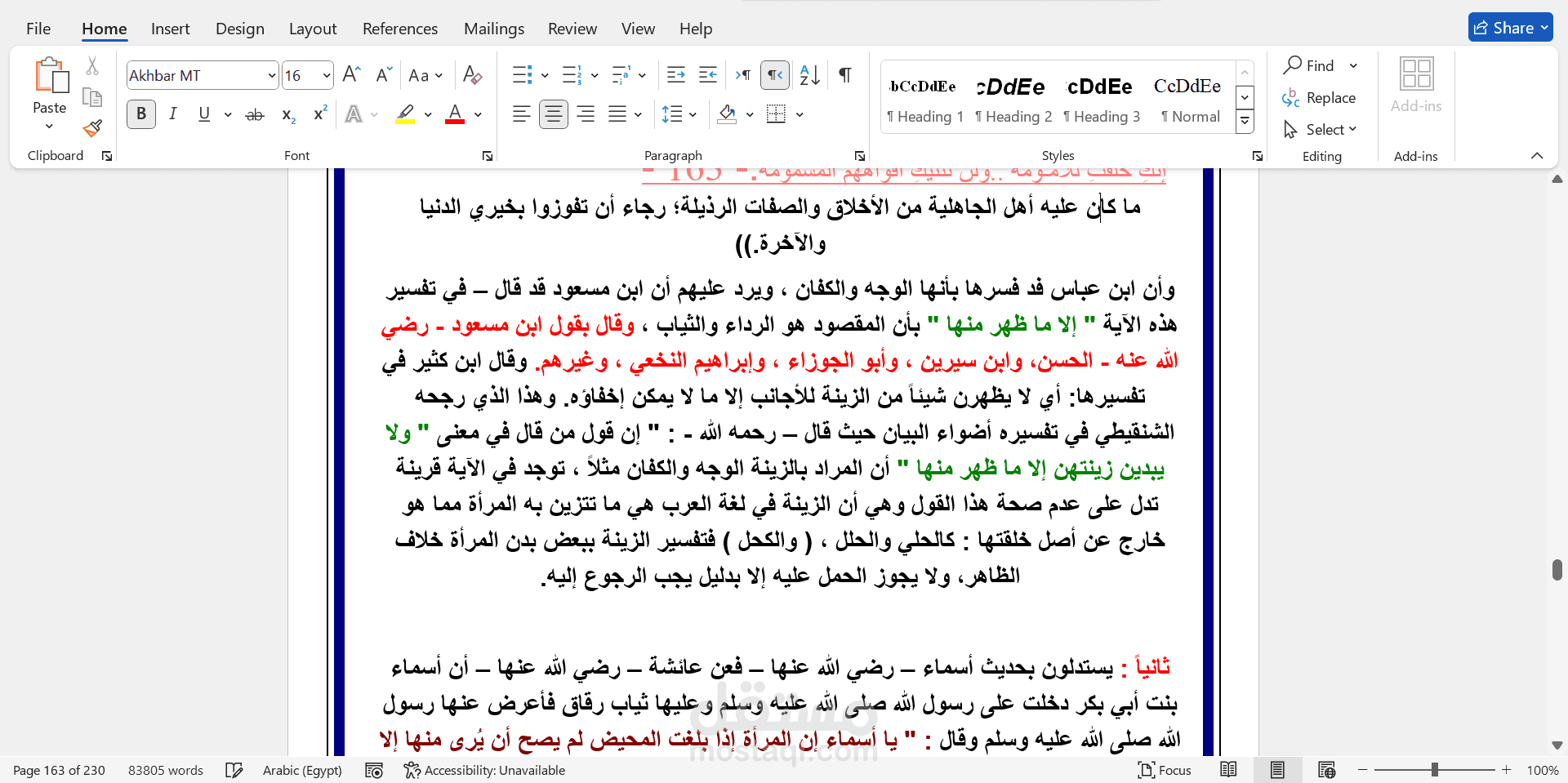Apply superscript formatting

coord(320,114)
